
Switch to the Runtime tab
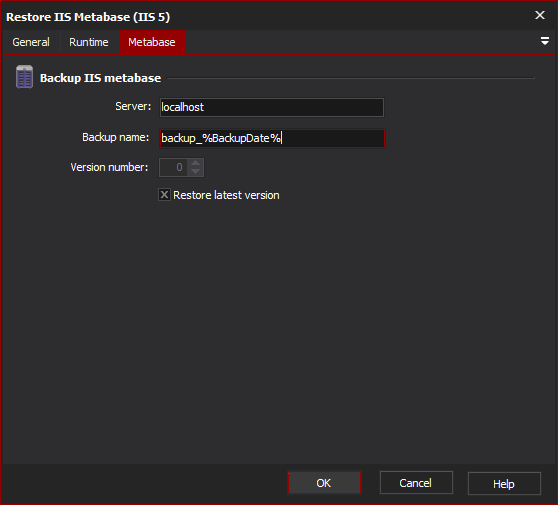tap(89, 42)
